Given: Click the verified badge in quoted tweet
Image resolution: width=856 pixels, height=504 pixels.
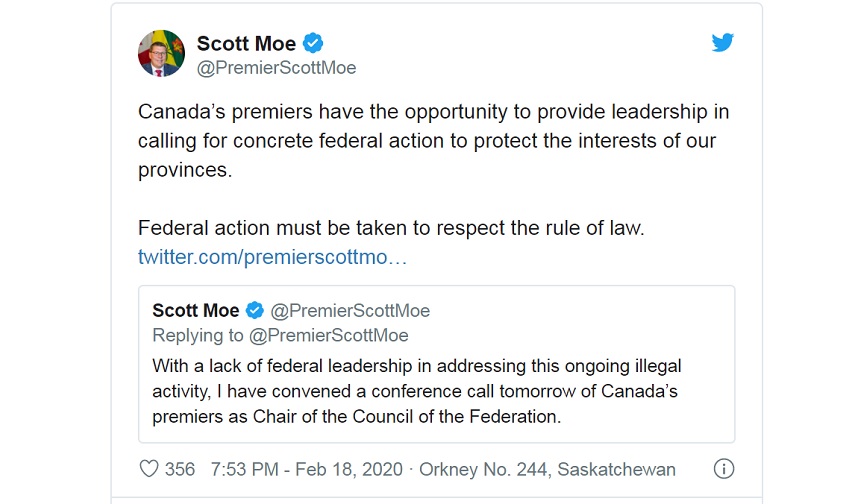Looking at the screenshot, I should click(x=254, y=310).
